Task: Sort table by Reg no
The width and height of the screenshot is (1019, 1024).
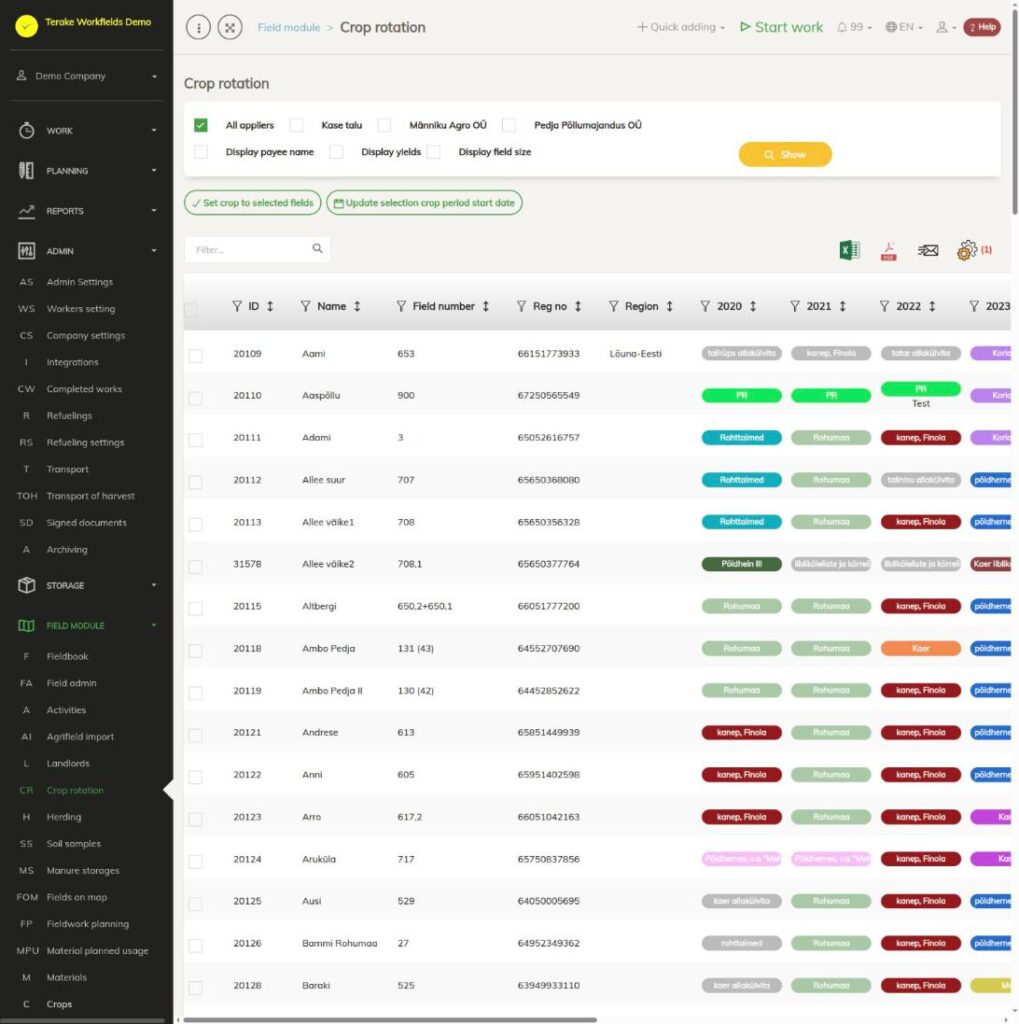Action: tap(578, 306)
